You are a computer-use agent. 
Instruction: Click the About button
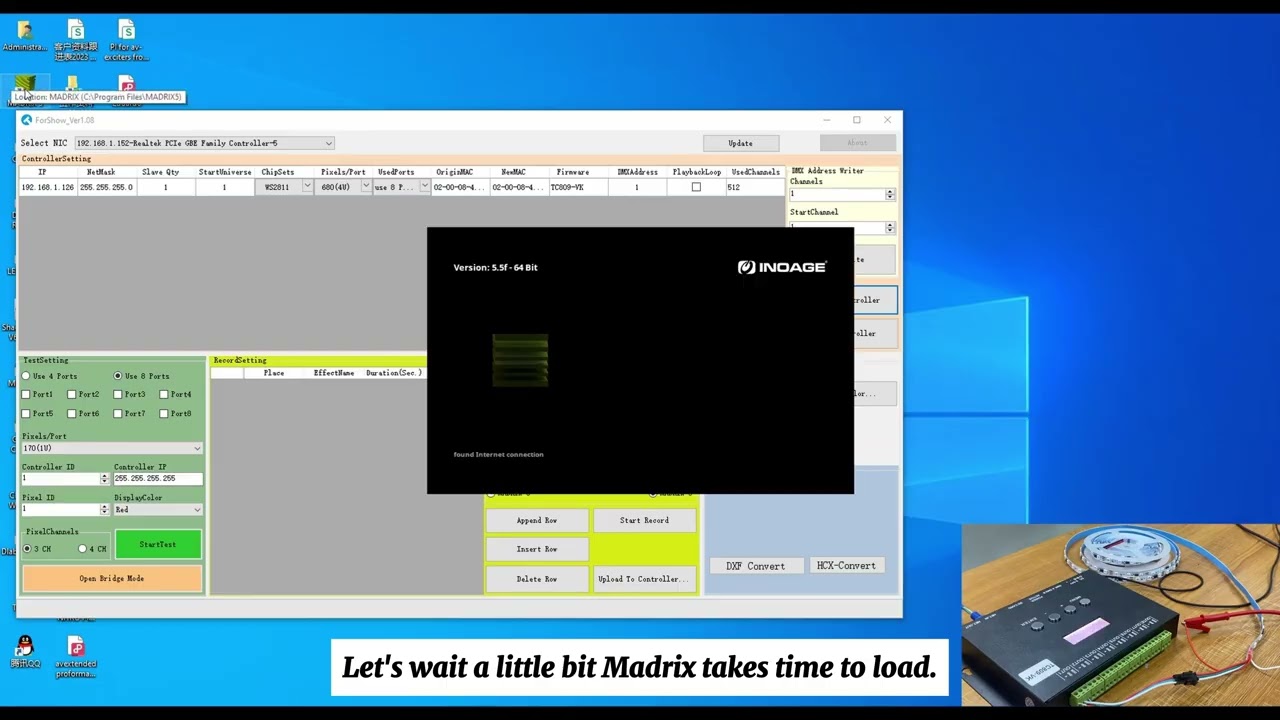(x=857, y=143)
